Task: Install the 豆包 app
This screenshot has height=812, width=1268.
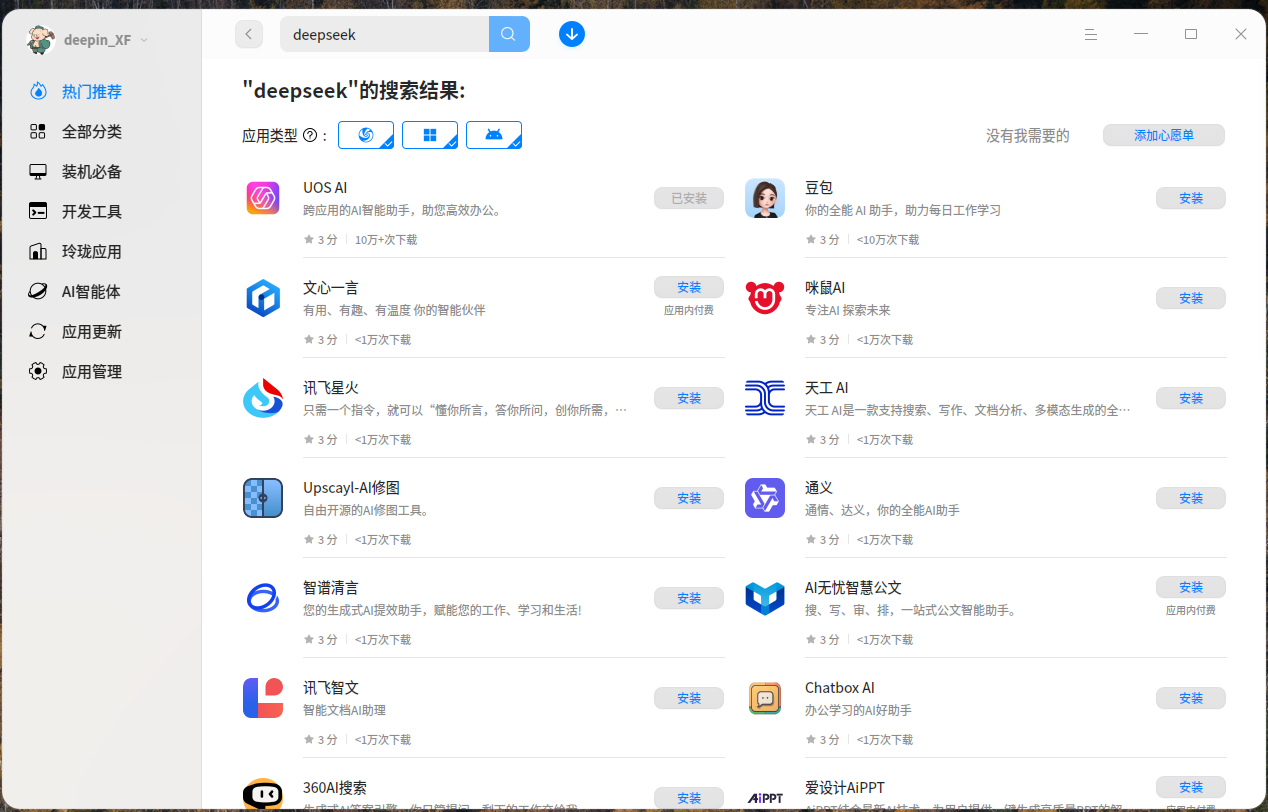Action: point(1191,198)
